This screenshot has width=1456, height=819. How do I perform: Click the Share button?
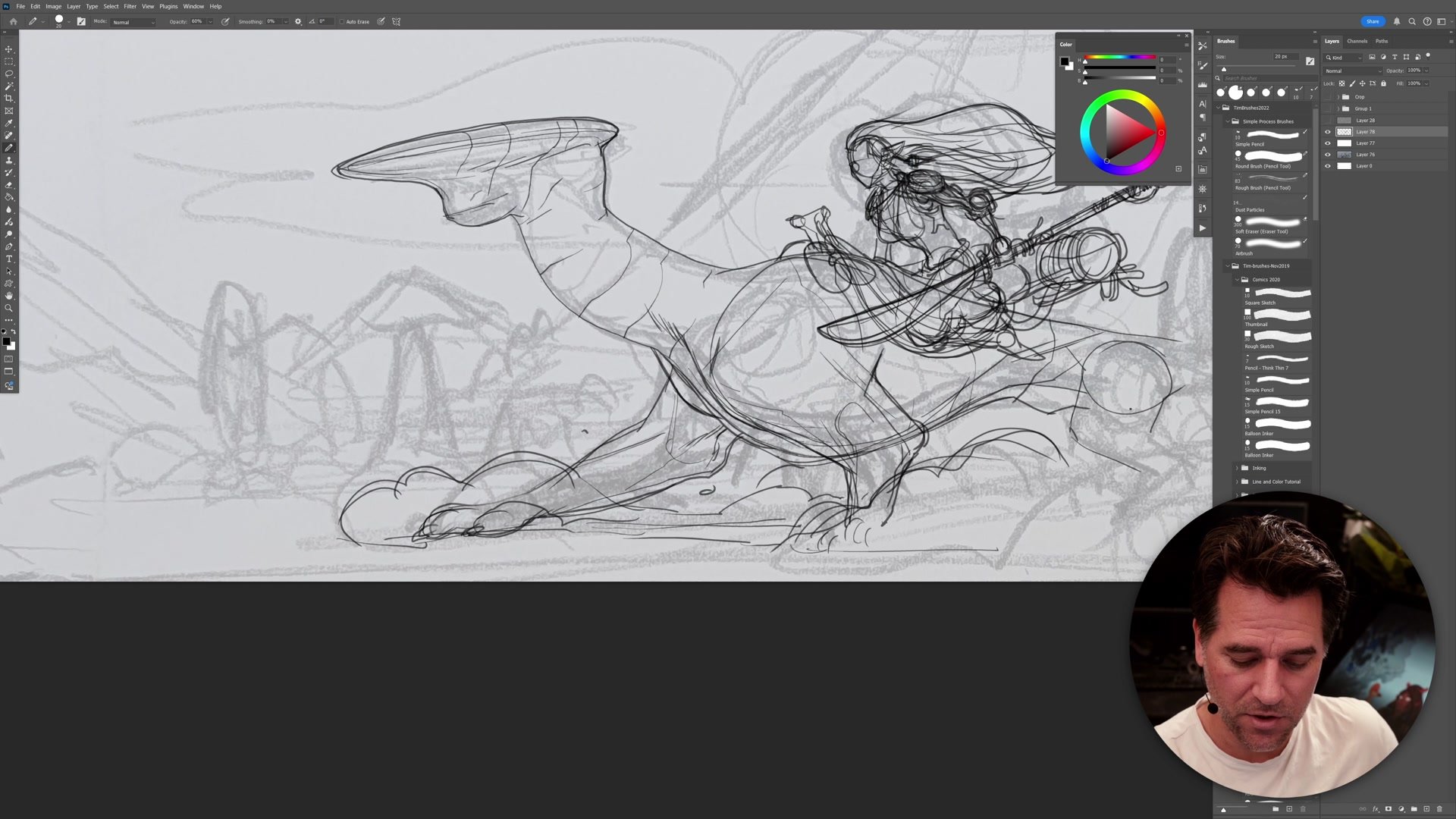point(1372,21)
